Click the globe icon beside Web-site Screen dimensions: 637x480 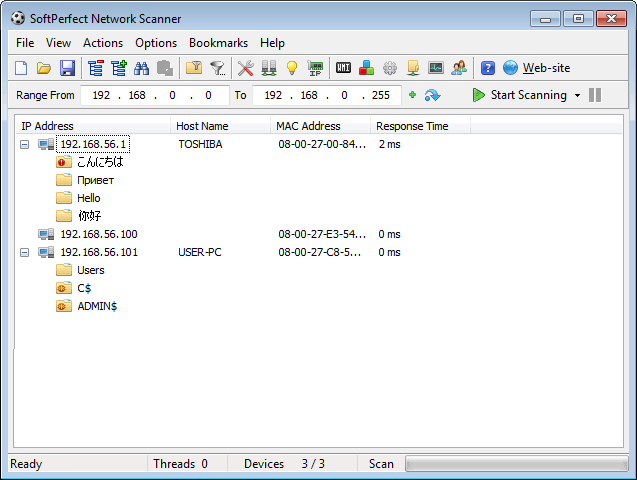pyautogui.click(x=510, y=68)
